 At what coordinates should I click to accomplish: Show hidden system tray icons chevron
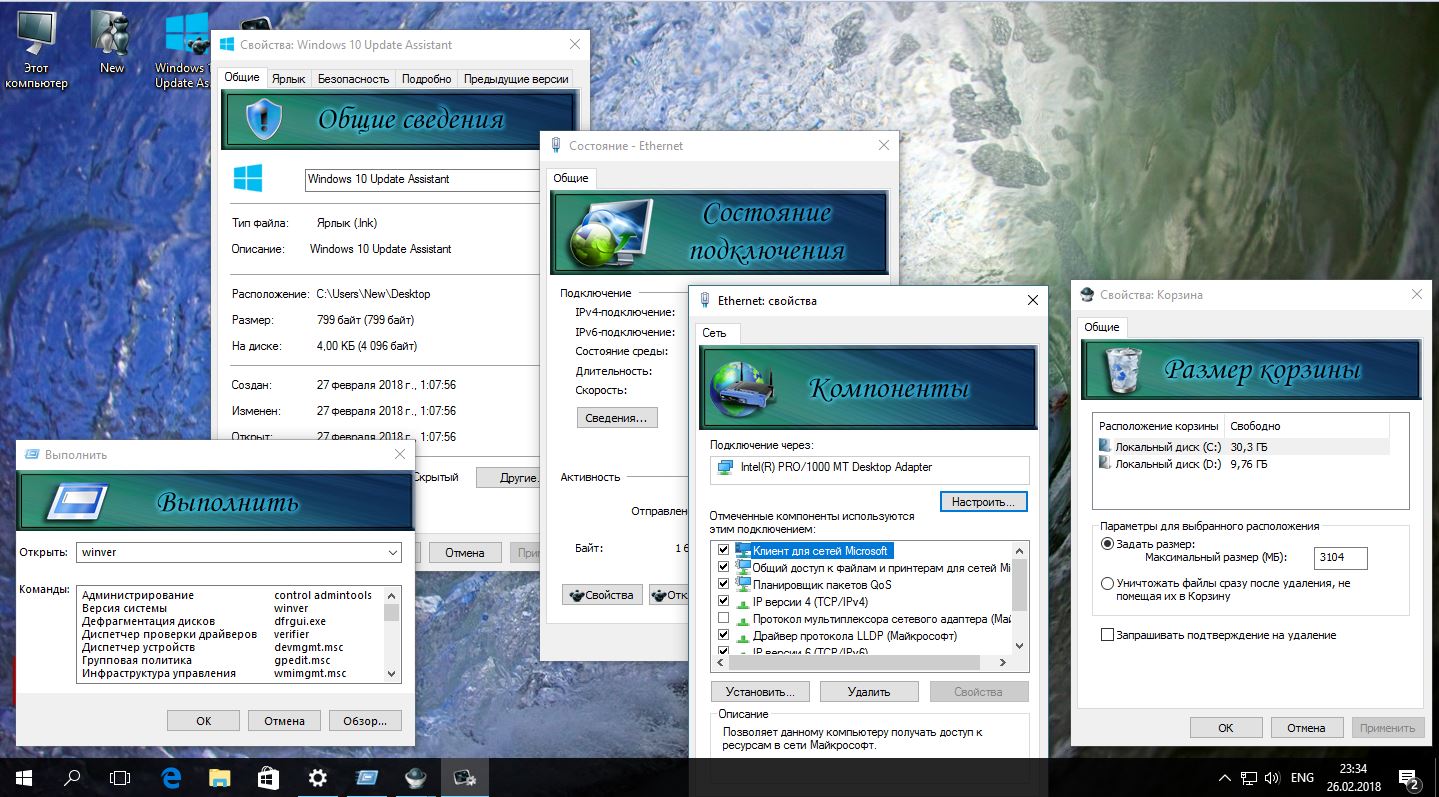click(x=1225, y=777)
